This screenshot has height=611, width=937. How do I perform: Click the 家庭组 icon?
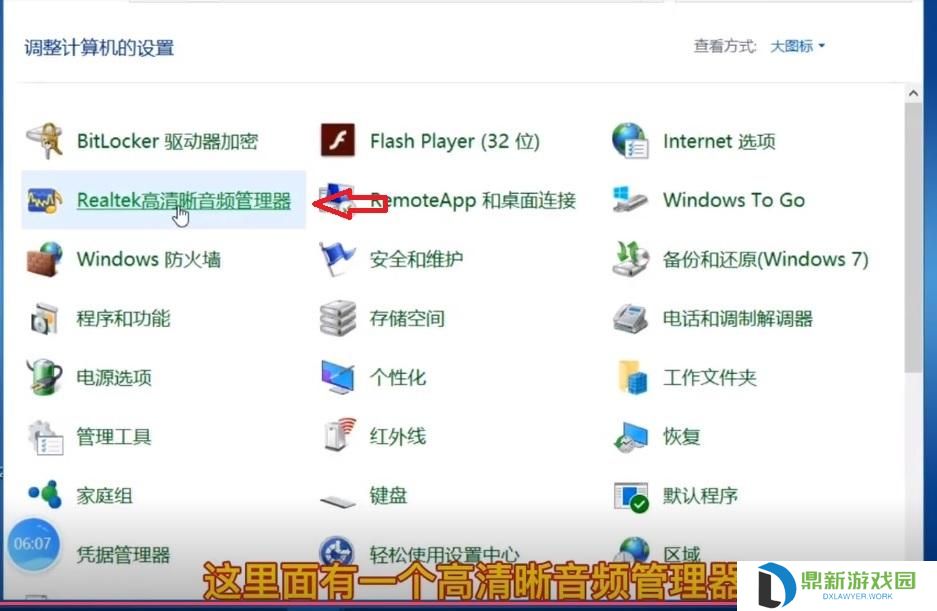click(x=45, y=494)
